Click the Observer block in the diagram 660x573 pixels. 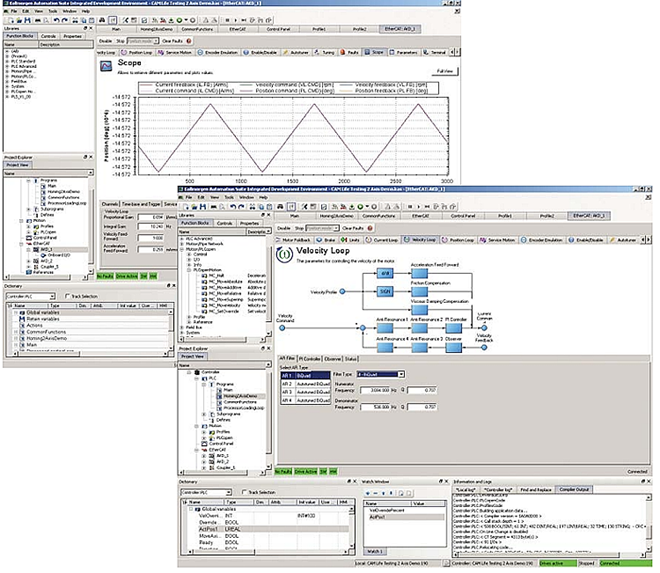pos(453,347)
